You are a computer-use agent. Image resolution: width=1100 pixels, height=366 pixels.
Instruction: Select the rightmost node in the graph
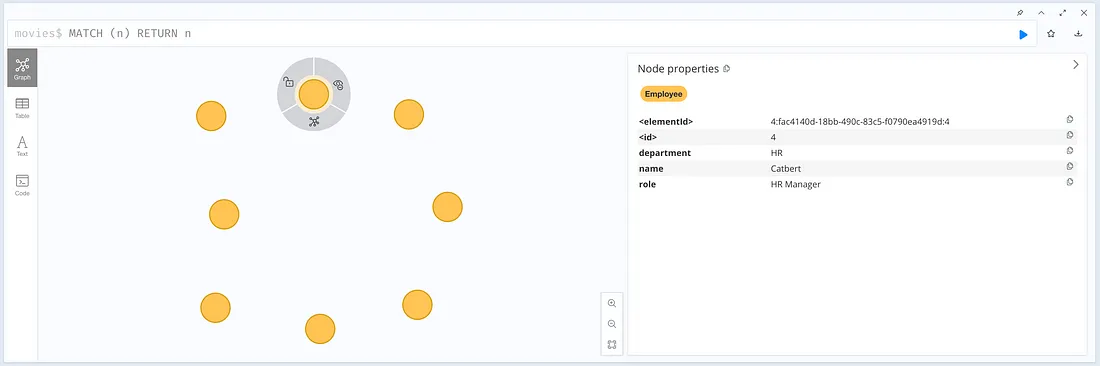coord(448,207)
